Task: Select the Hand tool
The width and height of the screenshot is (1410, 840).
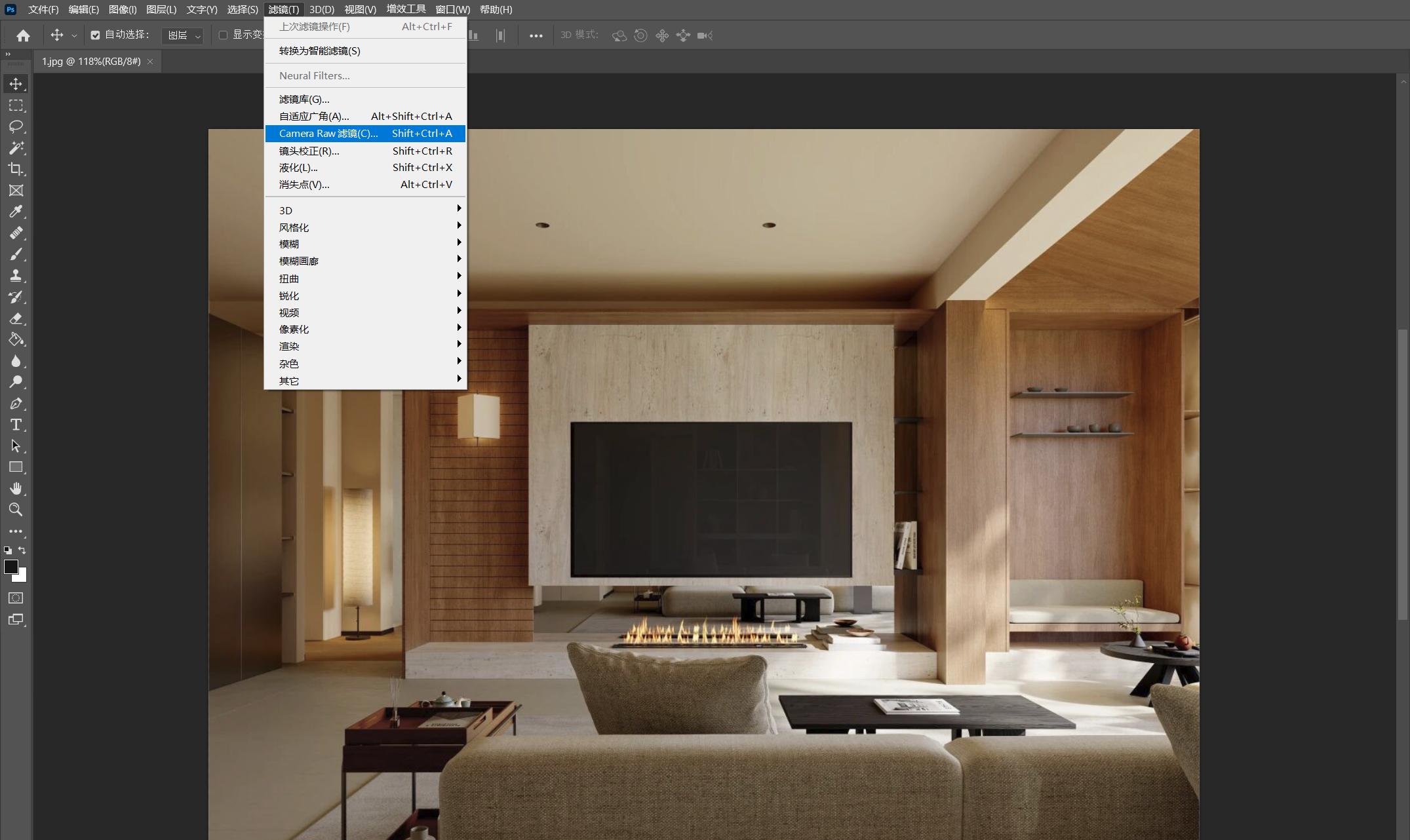Action: [x=16, y=488]
